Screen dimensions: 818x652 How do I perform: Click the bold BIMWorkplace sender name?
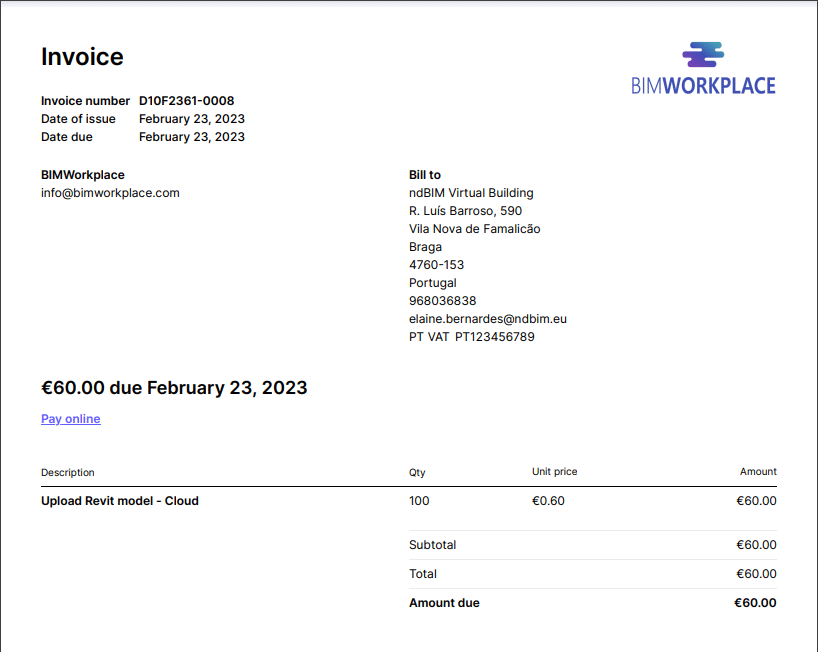[x=82, y=175]
